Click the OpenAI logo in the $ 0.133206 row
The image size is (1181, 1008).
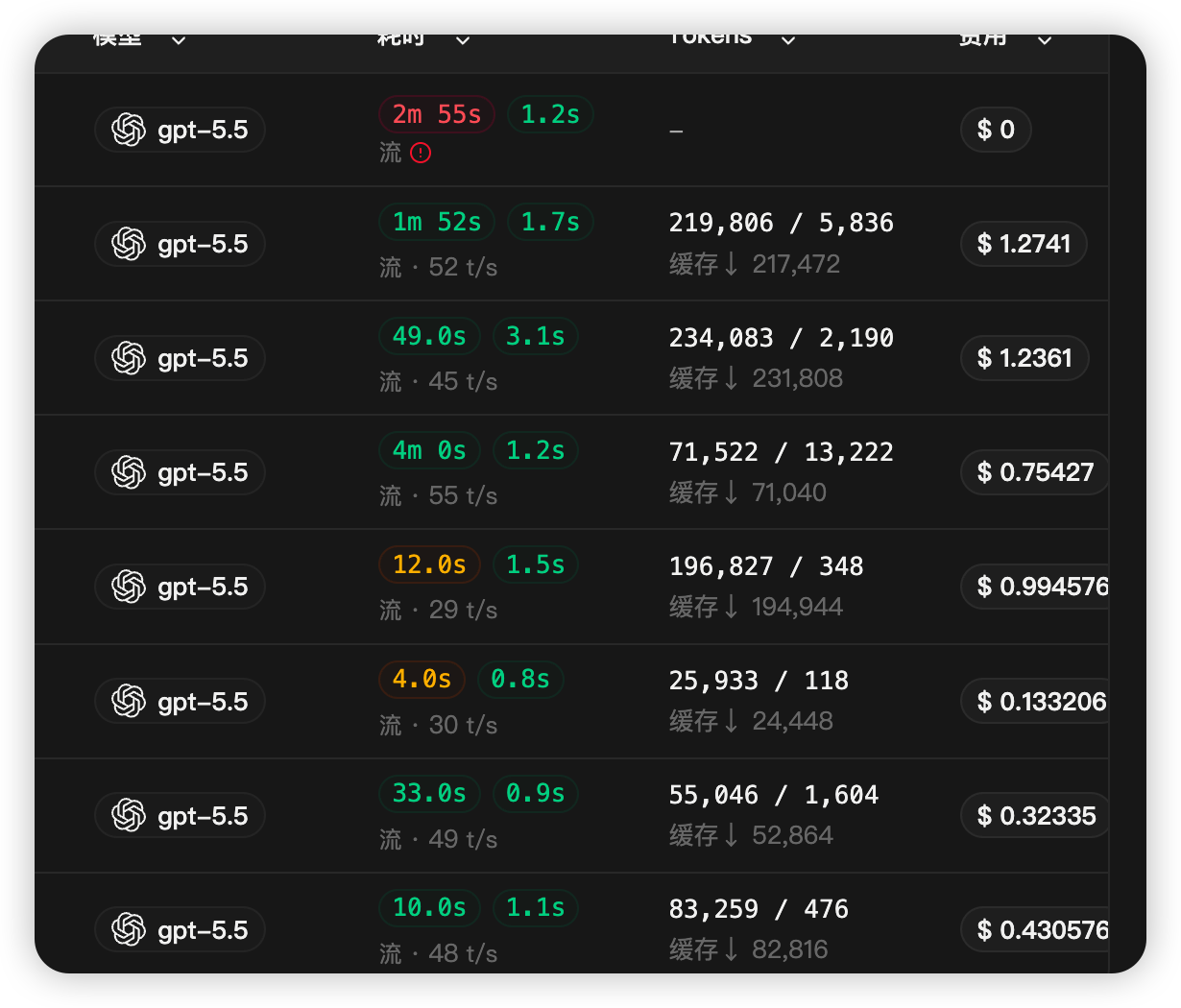pyautogui.click(x=129, y=701)
